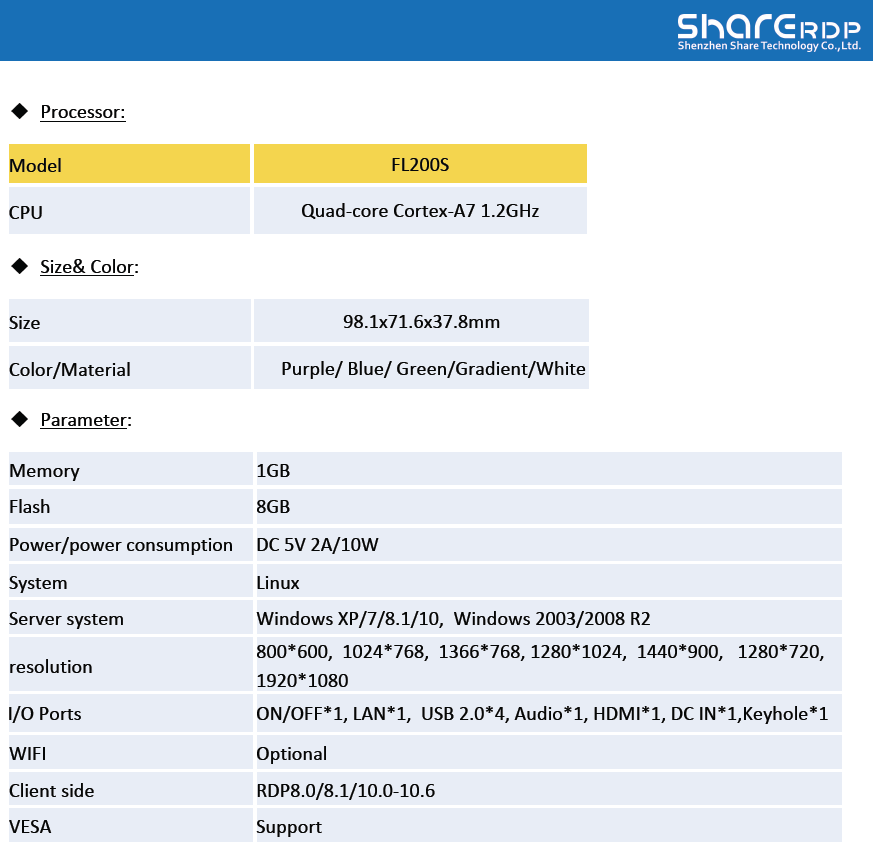Click the "CPU" row label

26,213
